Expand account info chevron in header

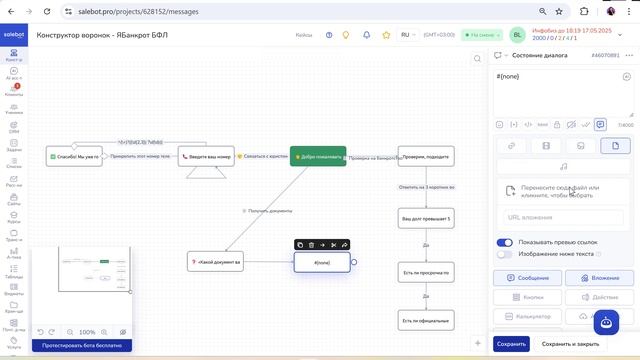tap(620, 35)
